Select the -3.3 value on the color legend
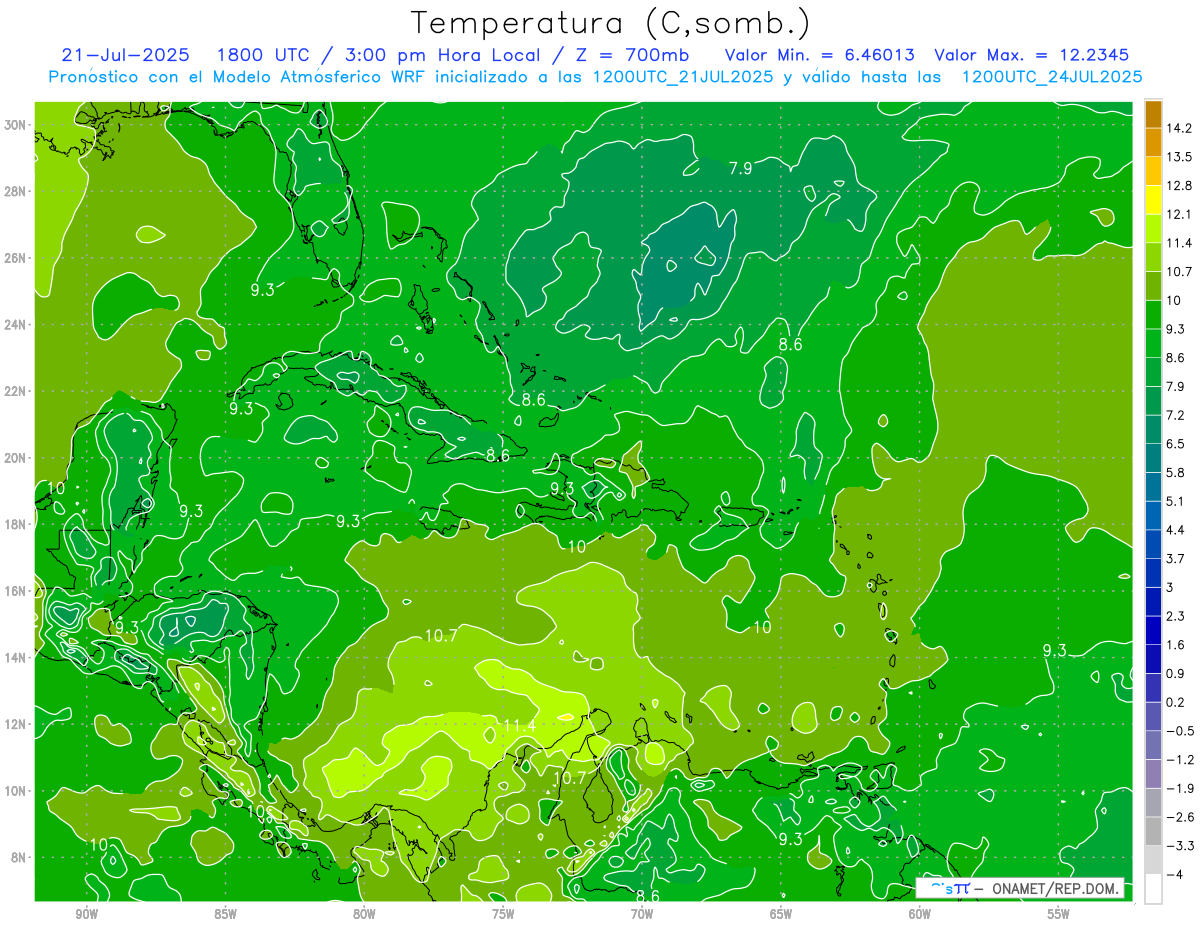This screenshot has height=927, width=1200. [1180, 846]
